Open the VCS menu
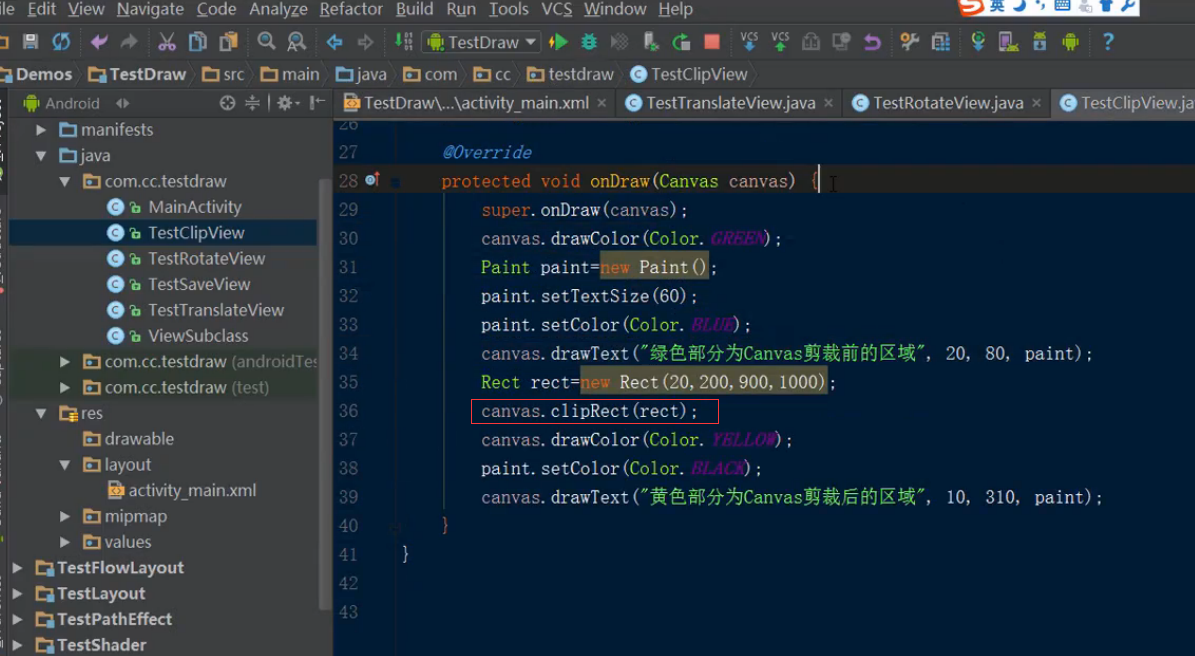The width and height of the screenshot is (1195, 656). [x=556, y=9]
